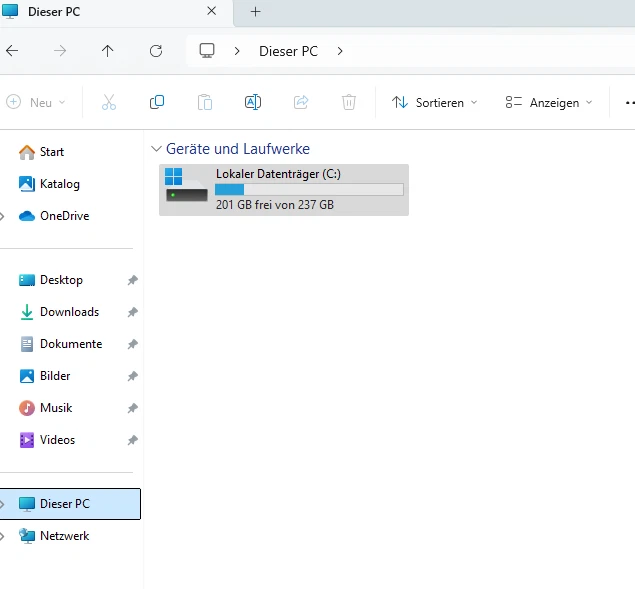Screen dimensions: 635x589
Task: Unpin Dokumente using its pin icon
Action: (133, 344)
